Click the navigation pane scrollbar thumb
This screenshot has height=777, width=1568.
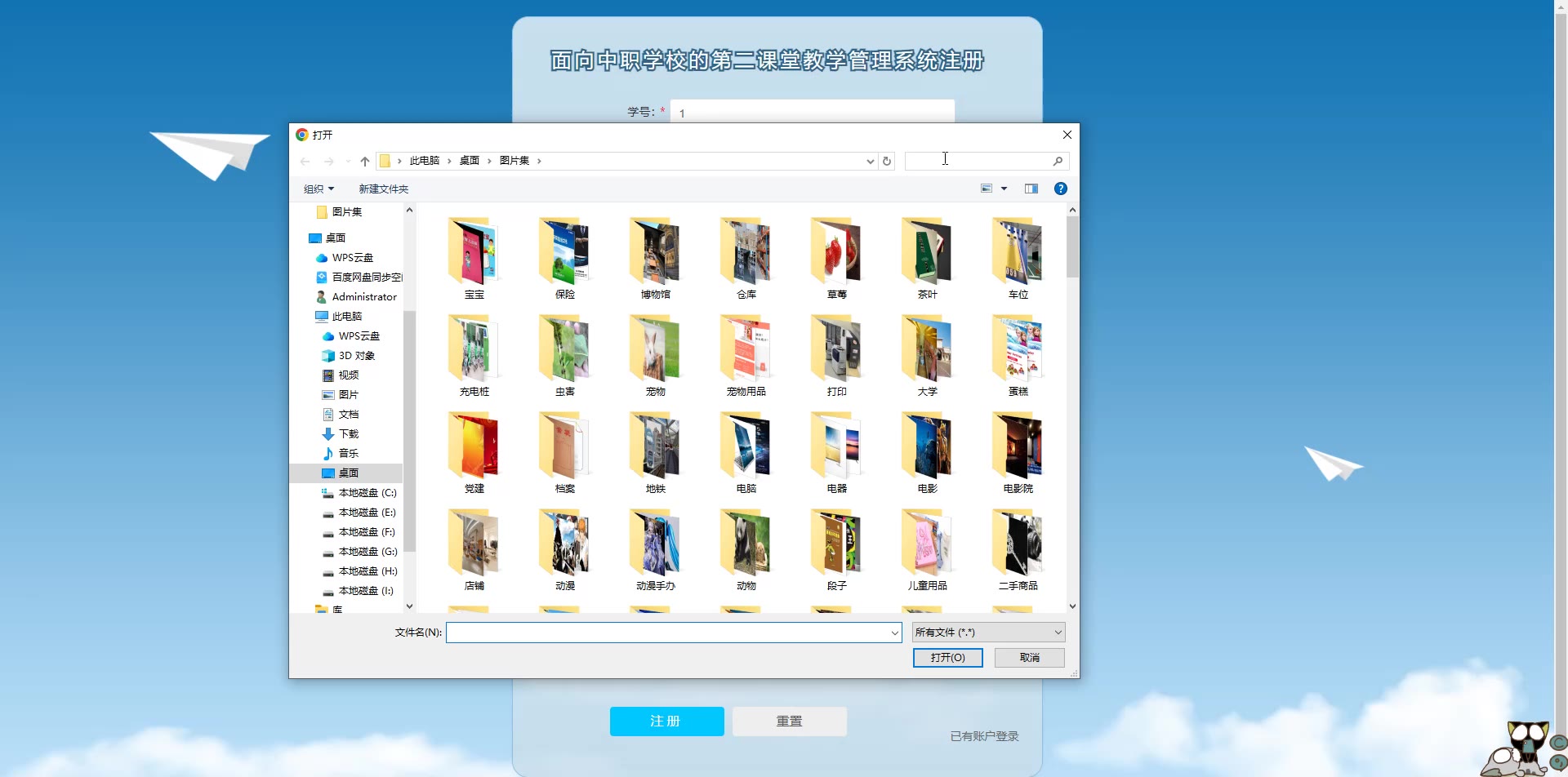(x=410, y=431)
